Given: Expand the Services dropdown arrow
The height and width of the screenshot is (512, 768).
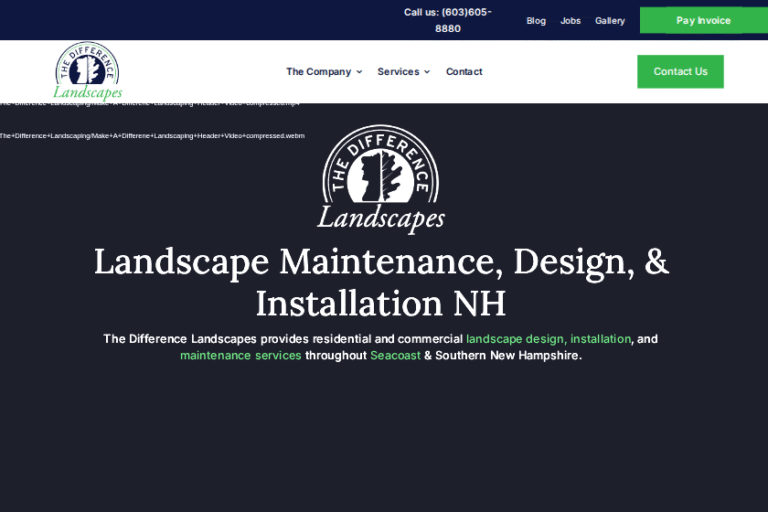Looking at the screenshot, I should [427, 72].
